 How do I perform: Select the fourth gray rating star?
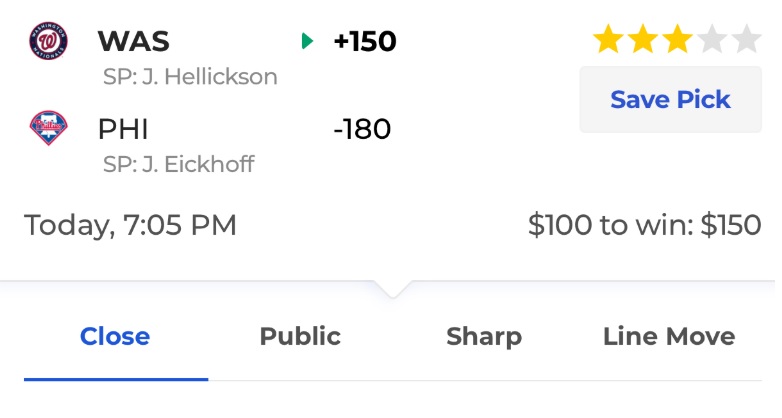(712, 40)
